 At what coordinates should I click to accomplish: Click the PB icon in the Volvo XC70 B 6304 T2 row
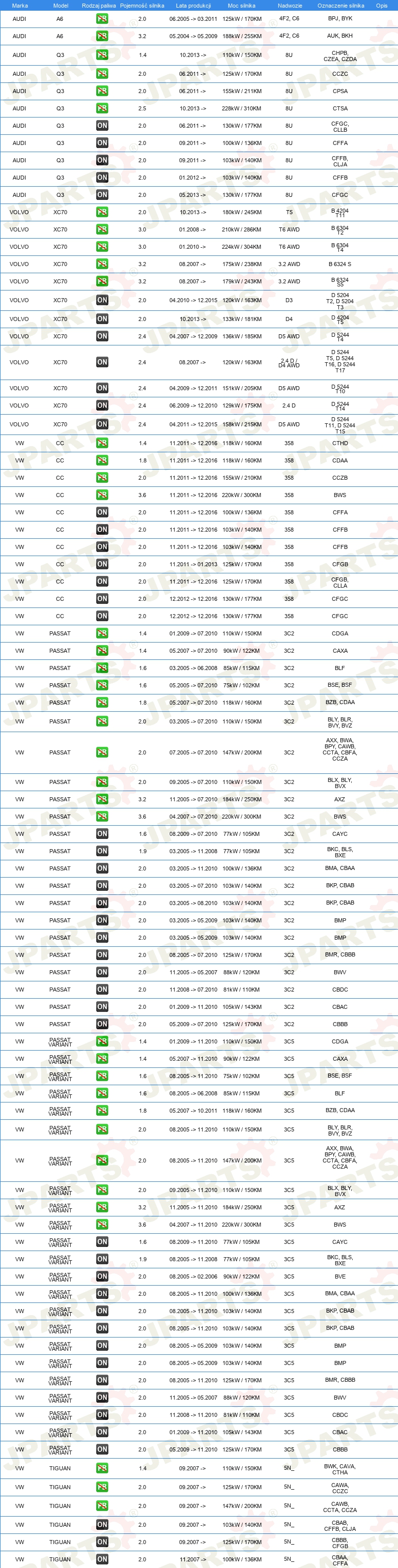tap(102, 229)
